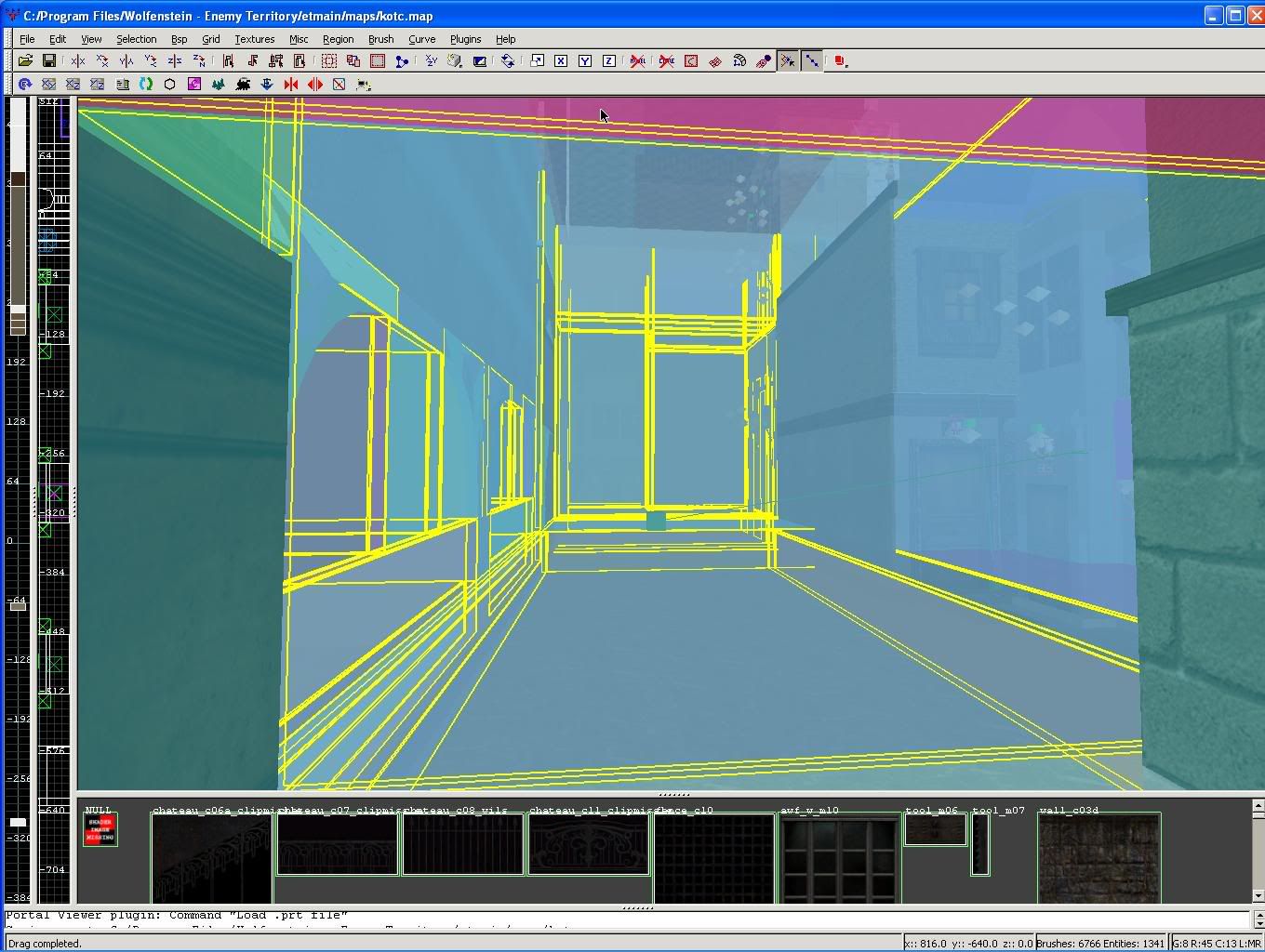Flip the selection along the Z axis
The height and width of the screenshot is (952, 1265).
pos(175,61)
